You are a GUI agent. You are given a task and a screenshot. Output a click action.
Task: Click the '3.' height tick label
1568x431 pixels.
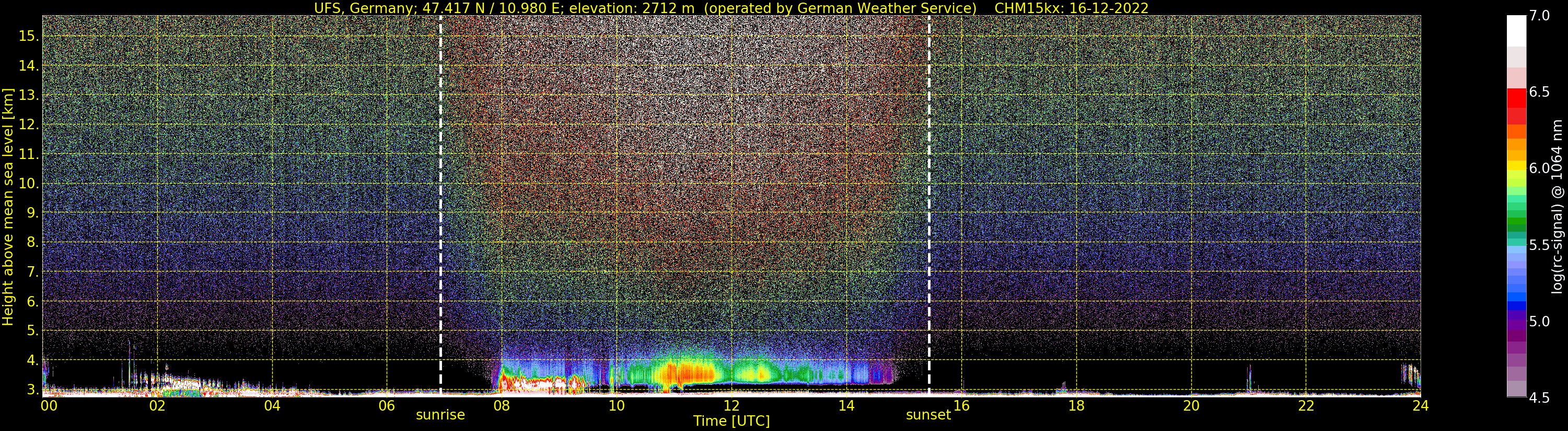click(x=32, y=390)
